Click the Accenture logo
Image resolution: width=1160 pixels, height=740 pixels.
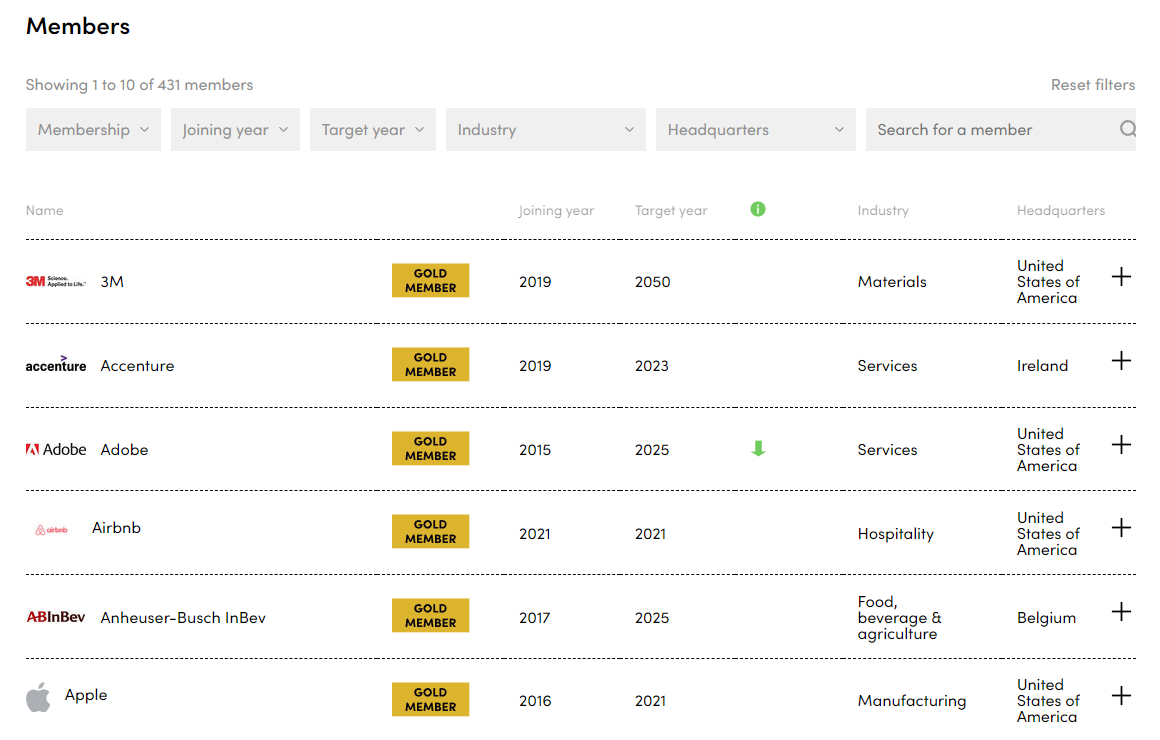[56, 363]
